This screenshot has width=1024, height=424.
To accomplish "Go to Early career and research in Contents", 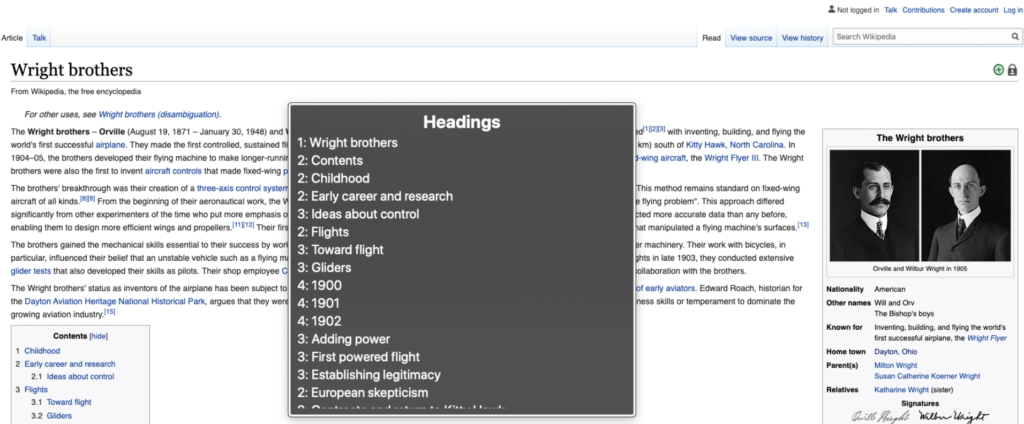I will click(70, 364).
